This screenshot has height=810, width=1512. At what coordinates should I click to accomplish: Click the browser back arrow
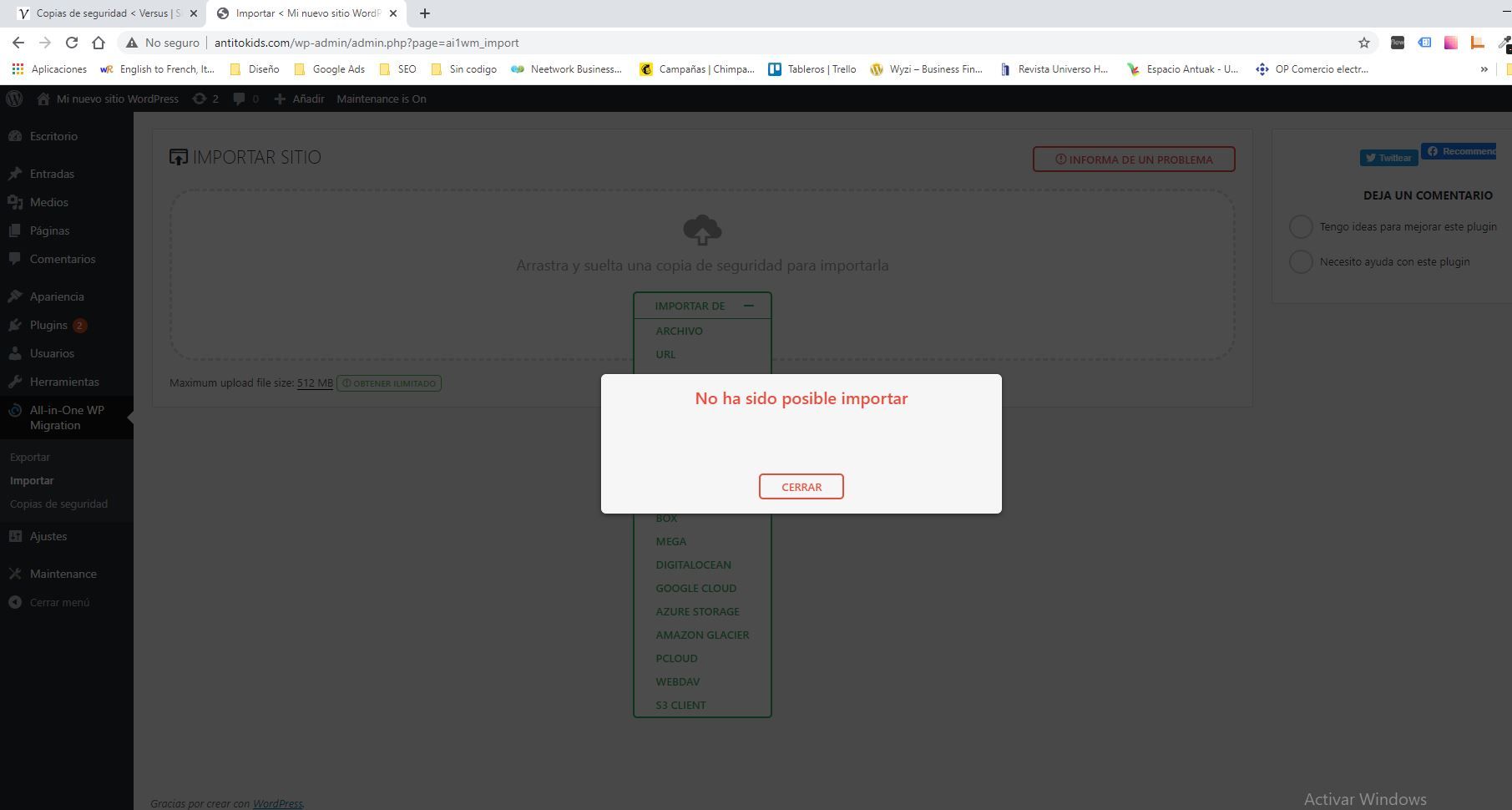(18, 43)
